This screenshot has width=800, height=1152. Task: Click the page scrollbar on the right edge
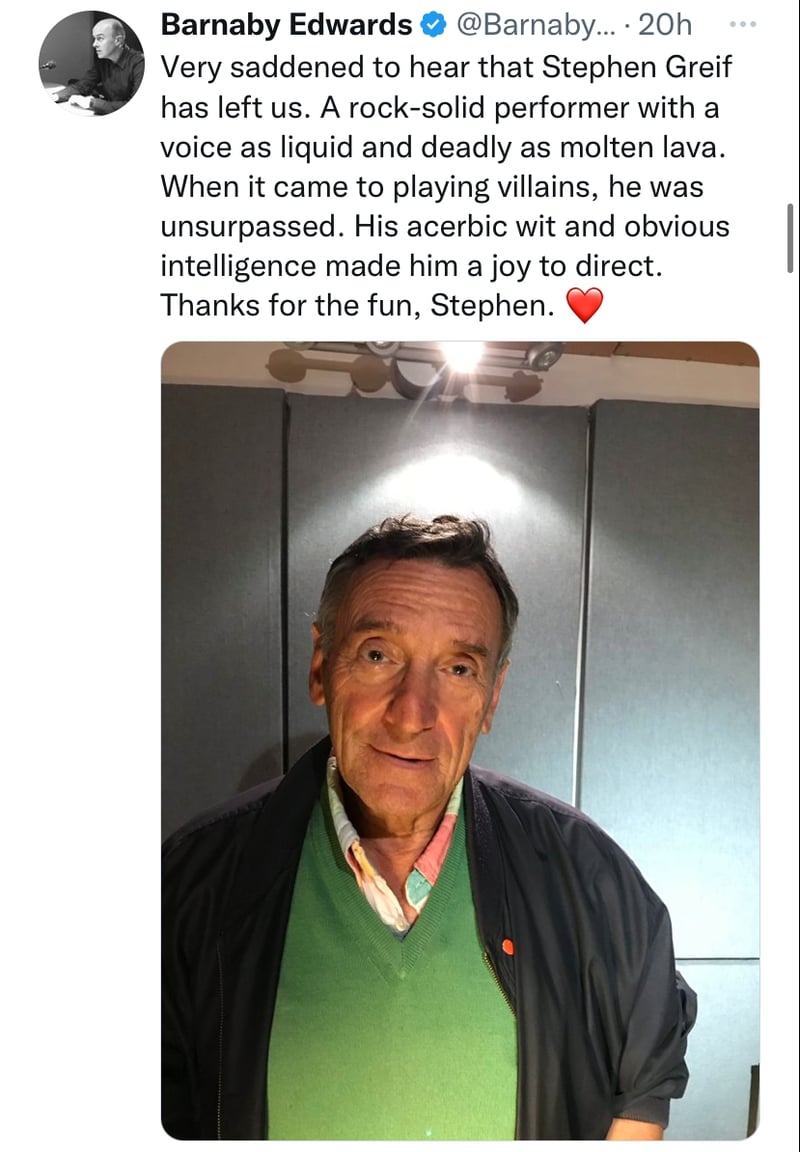click(790, 238)
